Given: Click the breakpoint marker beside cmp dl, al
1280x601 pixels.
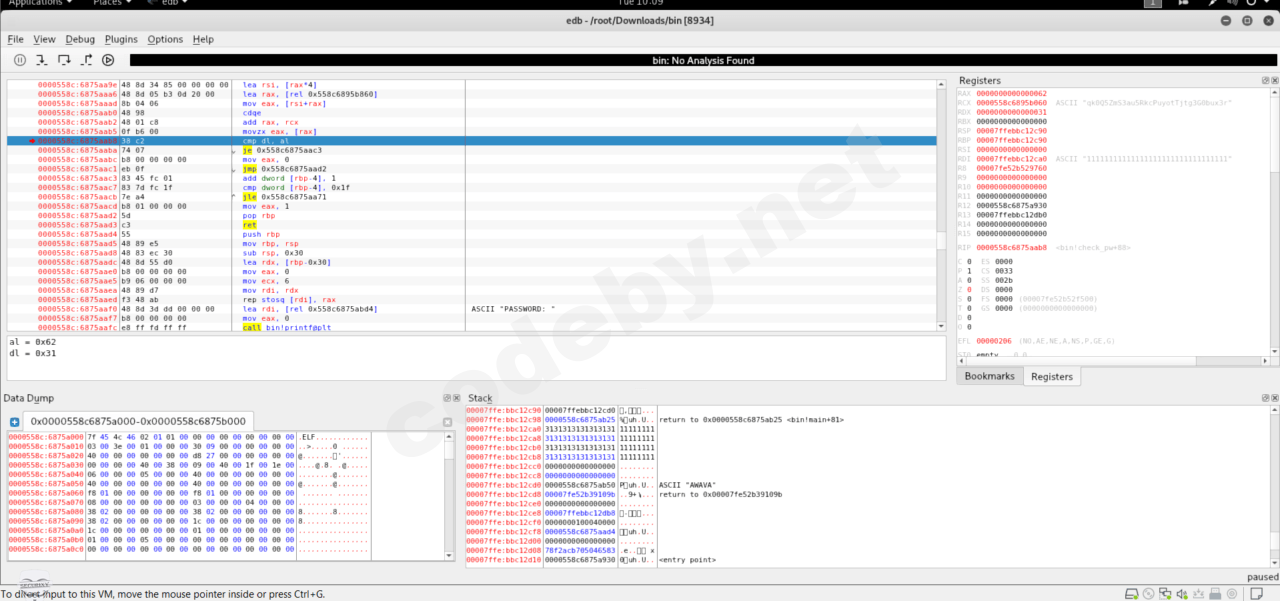Looking at the screenshot, I should [x=32, y=141].
